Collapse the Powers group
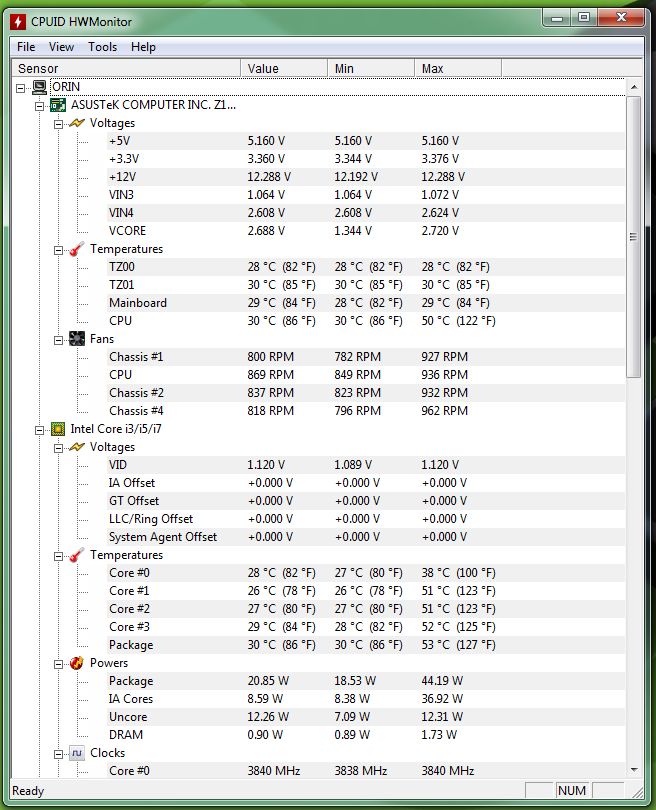This screenshot has height=810, width=656. [x=58, y=664]
